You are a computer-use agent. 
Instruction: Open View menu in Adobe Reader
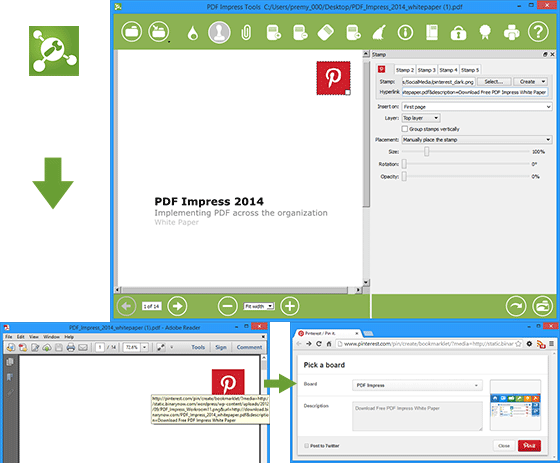pos(34,337)
